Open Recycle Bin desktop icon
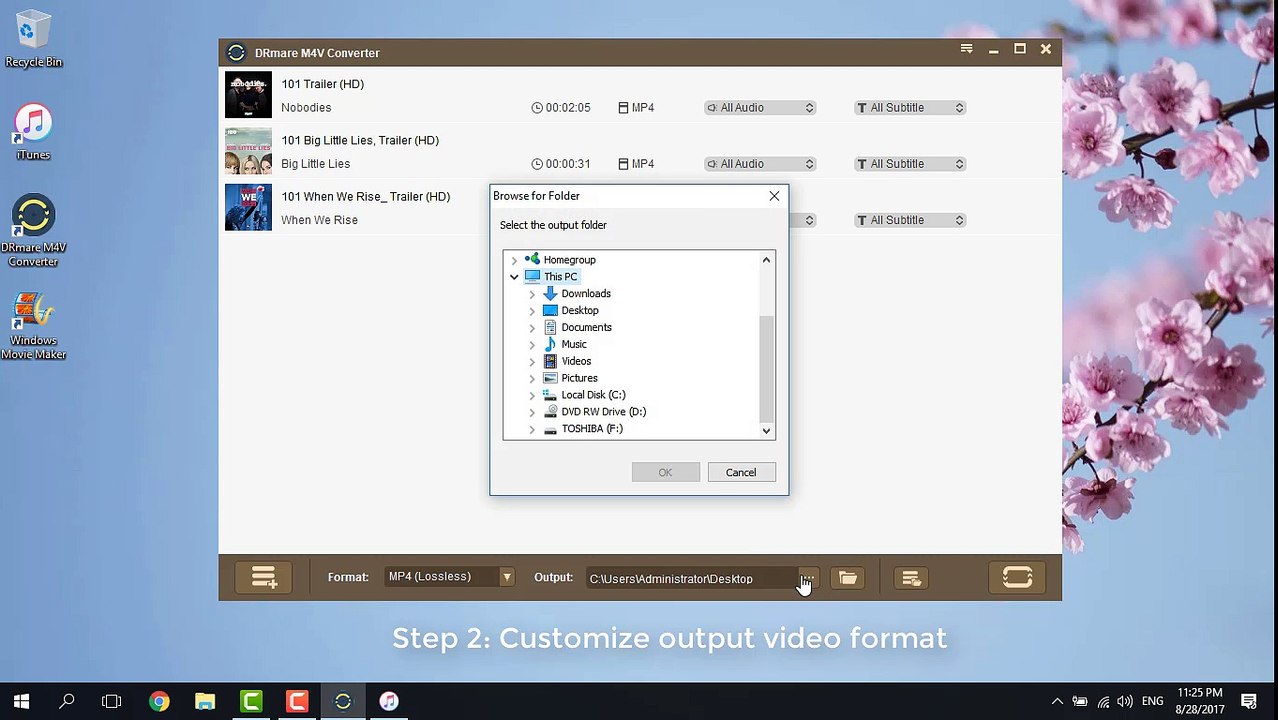This screenshot has width=1278, height=720. [x=33, y=40]
